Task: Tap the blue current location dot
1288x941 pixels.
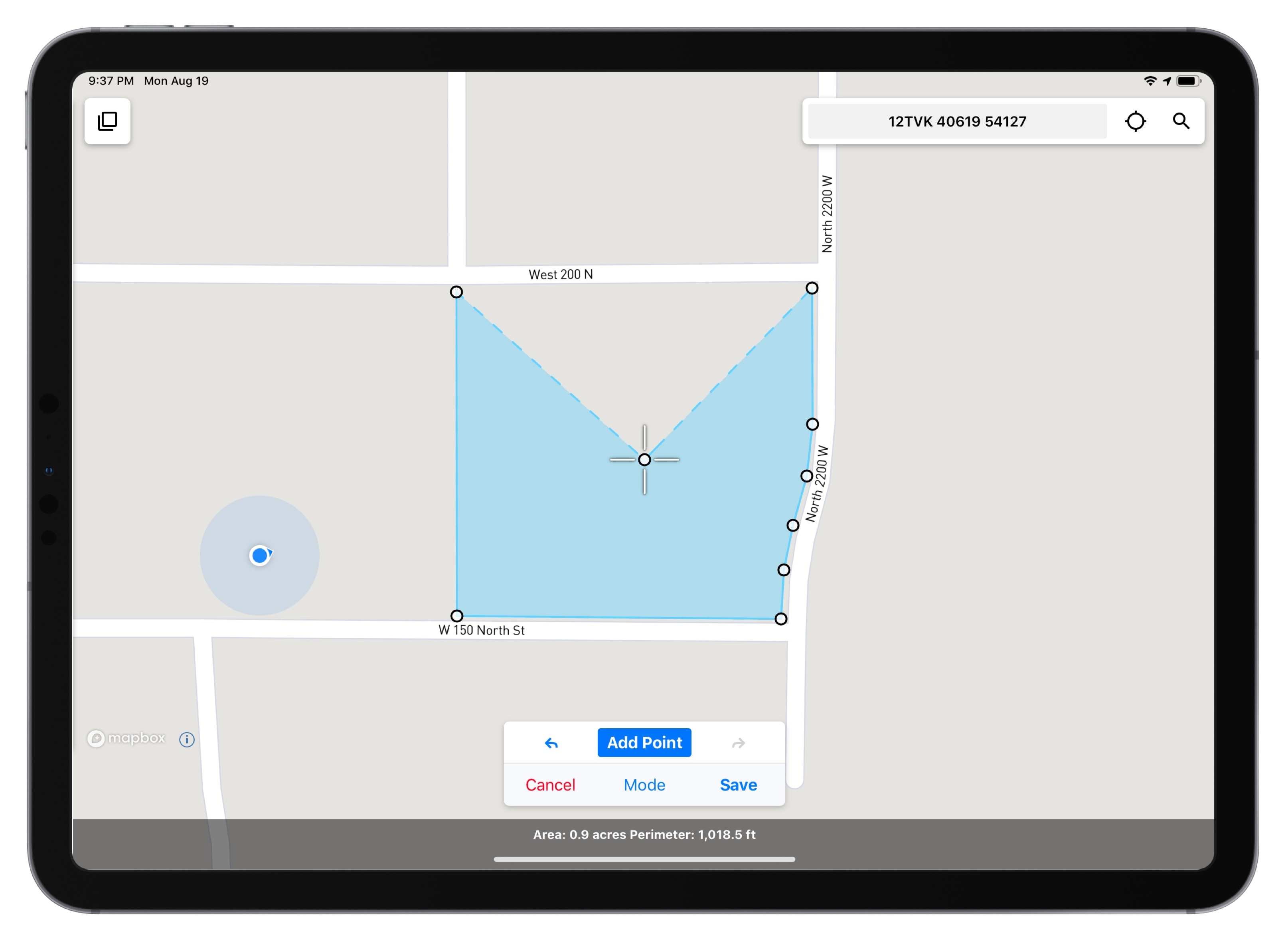Action: tap(260, 555)
